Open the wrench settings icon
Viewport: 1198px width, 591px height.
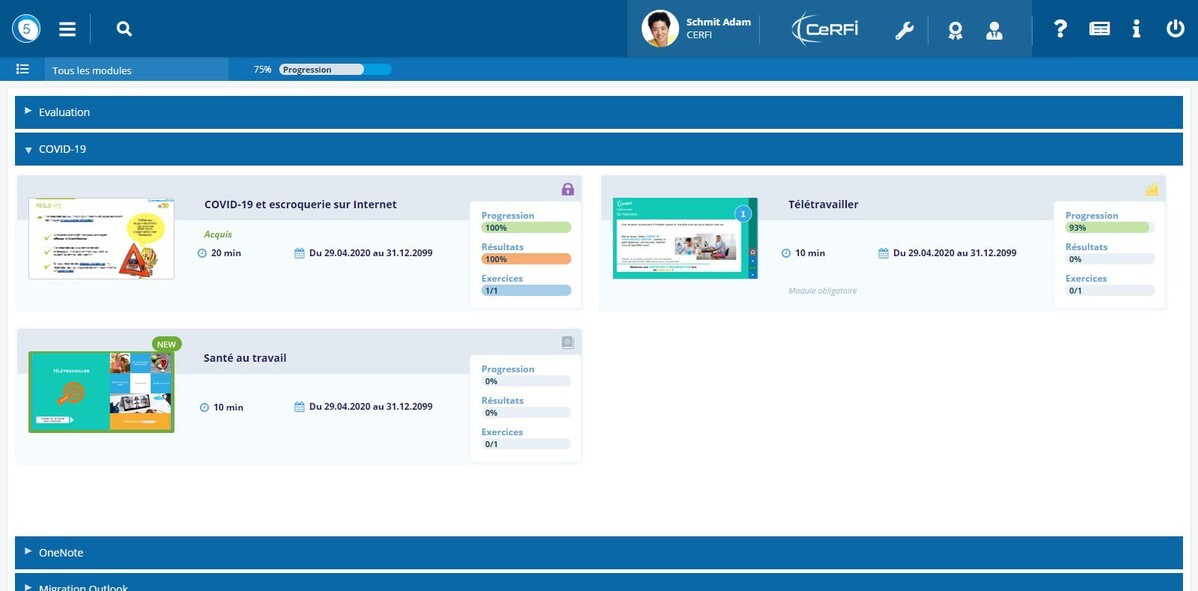point(904,31)
